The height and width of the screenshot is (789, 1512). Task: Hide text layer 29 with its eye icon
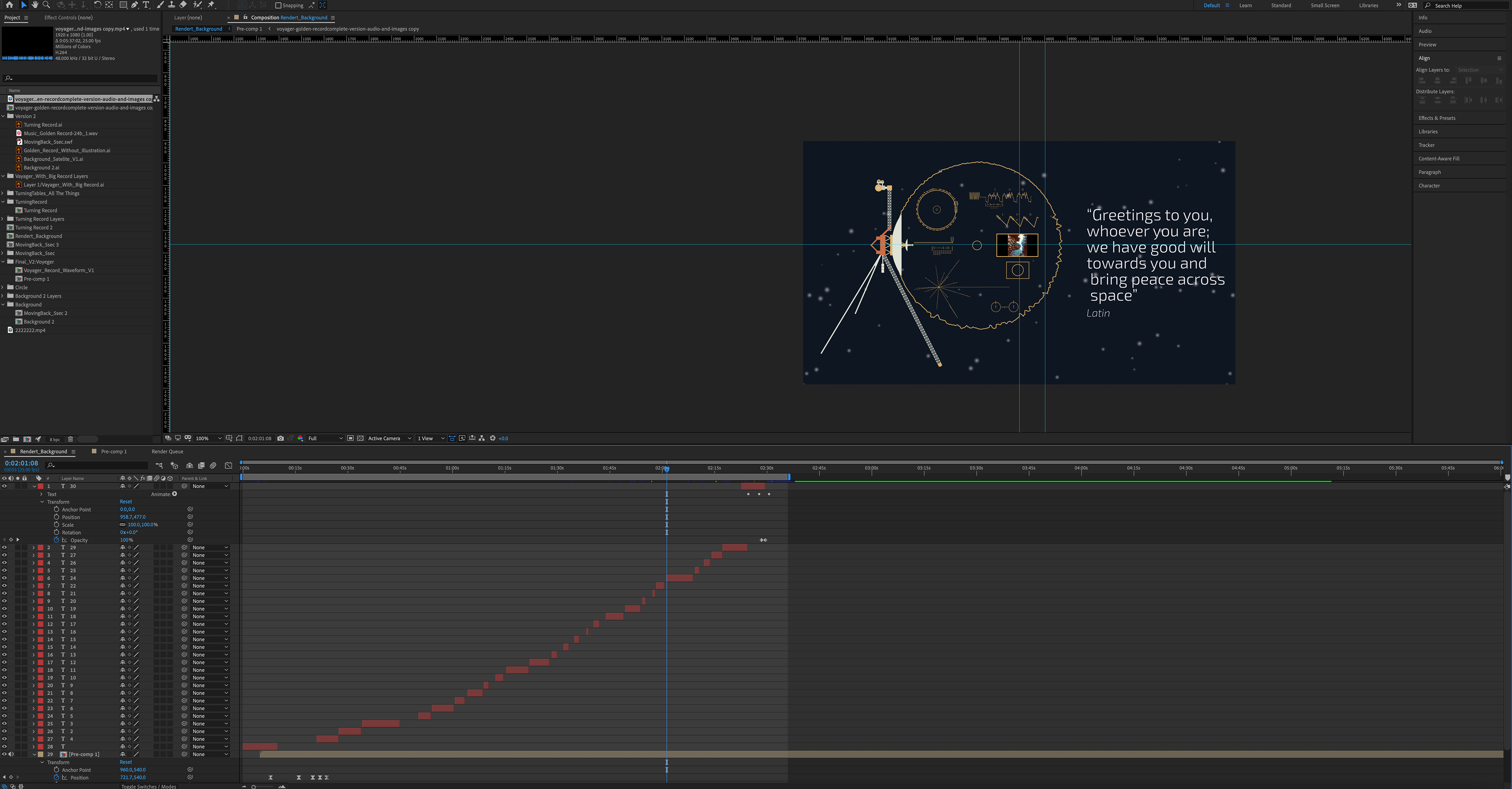(x=4, y=548)
